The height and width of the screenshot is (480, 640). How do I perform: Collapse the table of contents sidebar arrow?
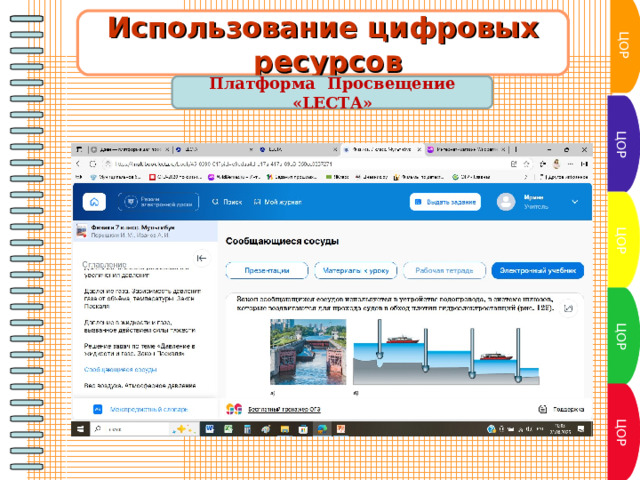point(202,258)
